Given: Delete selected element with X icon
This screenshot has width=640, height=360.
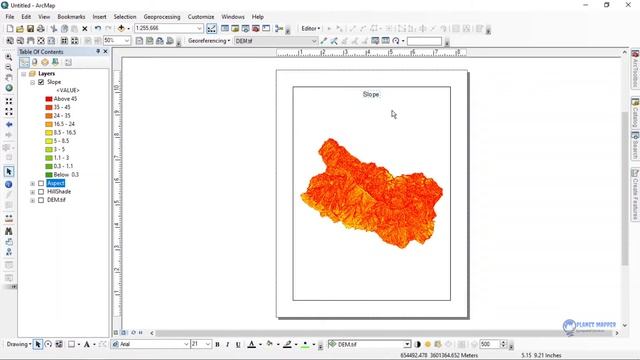Looking at the screenshot, I should point(84,29).
